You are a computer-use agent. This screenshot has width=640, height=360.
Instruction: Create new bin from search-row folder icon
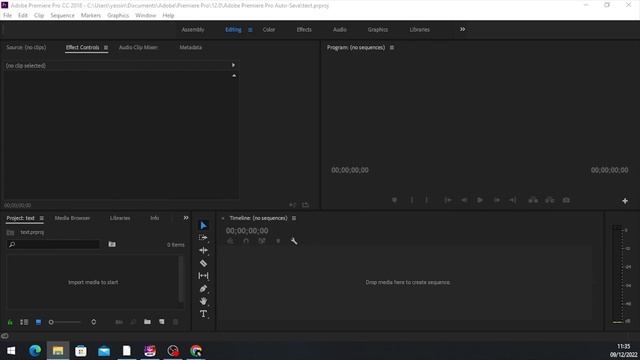coord(112,244)
